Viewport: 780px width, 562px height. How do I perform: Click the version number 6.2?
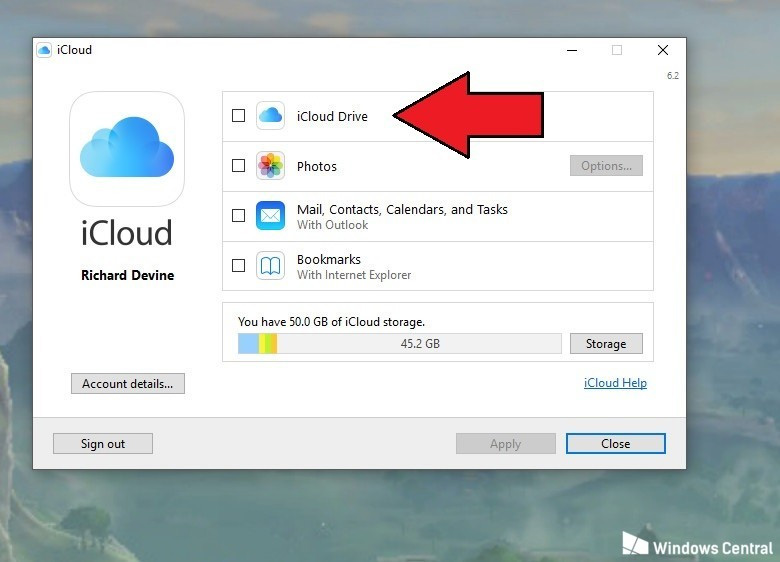pos(673,76)
